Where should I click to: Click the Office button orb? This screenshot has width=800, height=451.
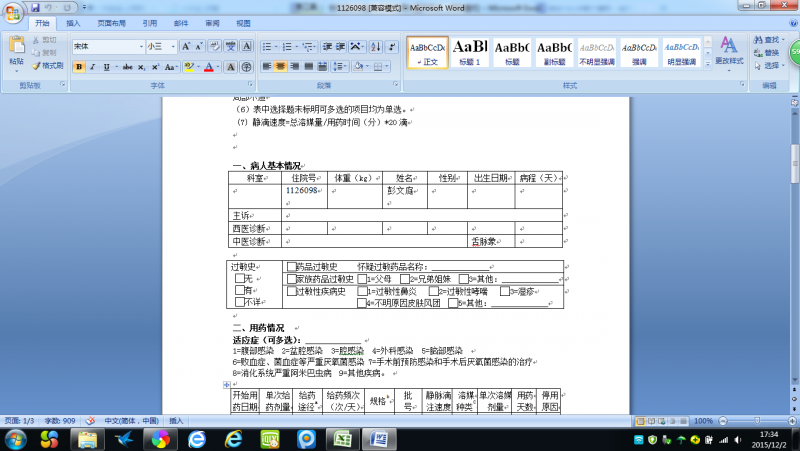(x=13, y=12)
